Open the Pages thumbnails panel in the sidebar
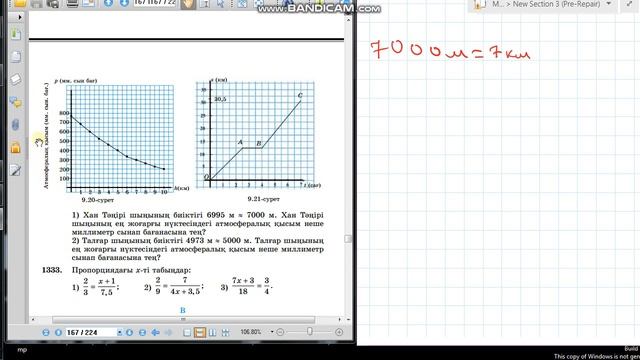This screenshot has width=640, height=360. coord(16,57)
